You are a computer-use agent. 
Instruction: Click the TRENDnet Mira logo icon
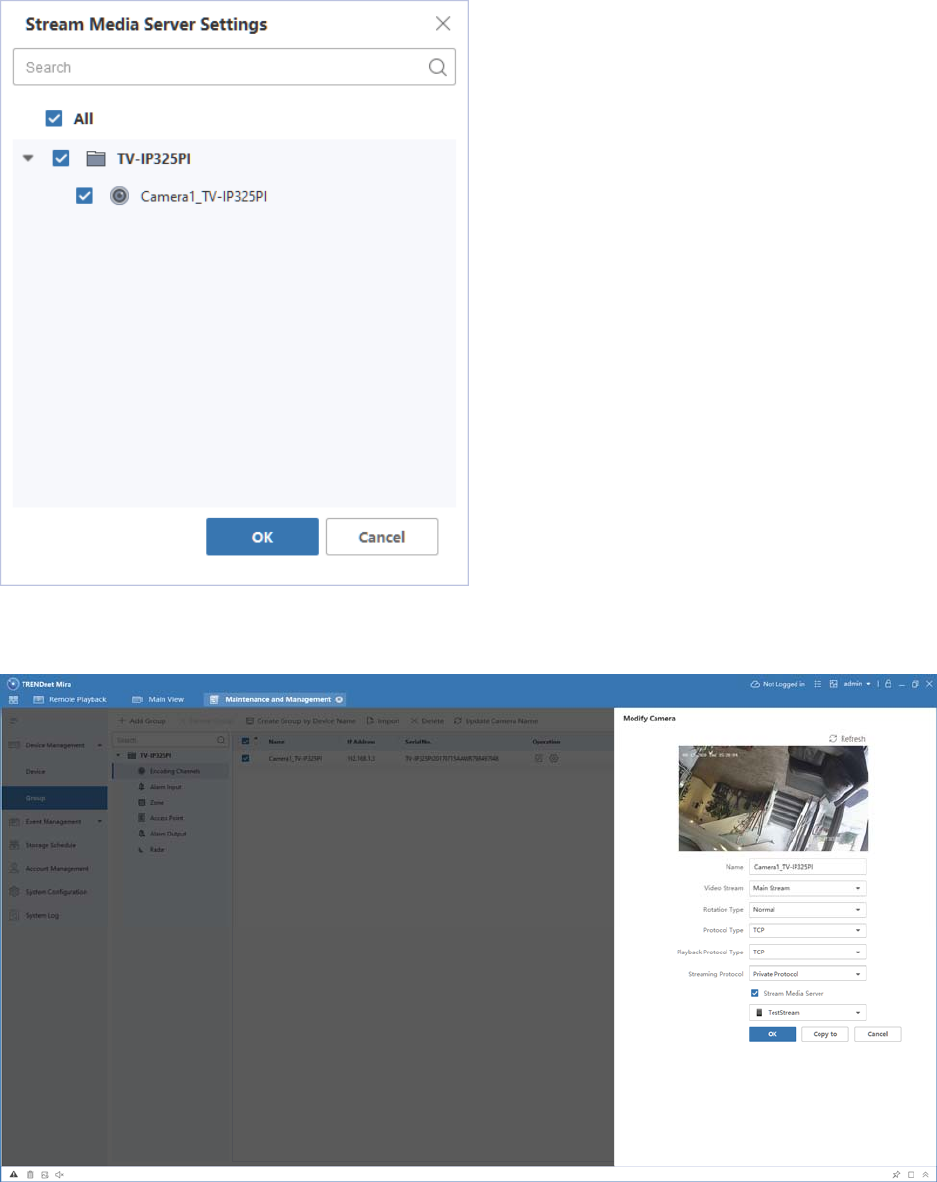13,684
